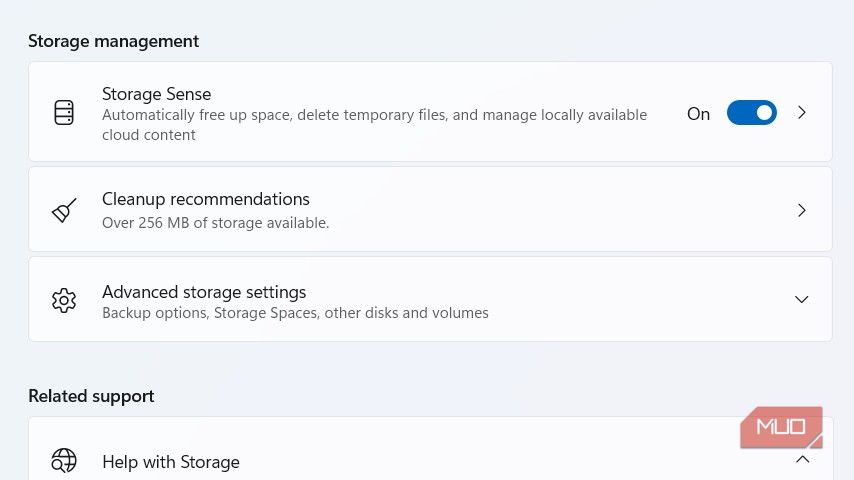This screenshot has height=480, width=854.
Task: Click "Over 256 MB of storage available" text
Action: click(215, 223)
